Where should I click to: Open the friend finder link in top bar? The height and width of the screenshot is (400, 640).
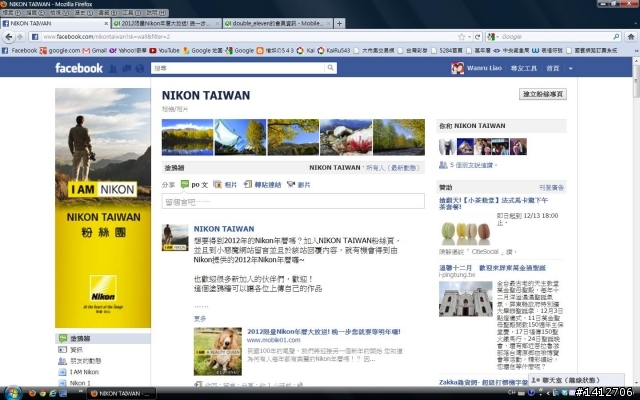[x=524, y=68]
